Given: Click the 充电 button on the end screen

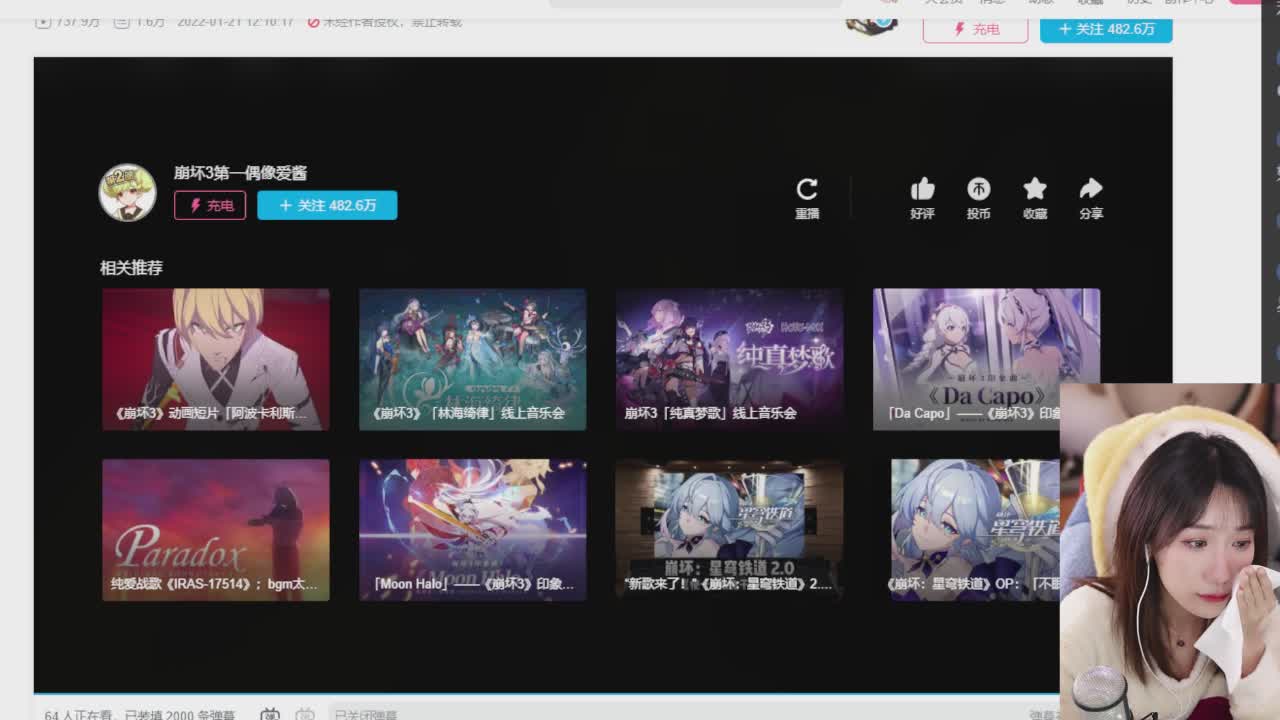Looking at the screenshot, I should [210, 205].
